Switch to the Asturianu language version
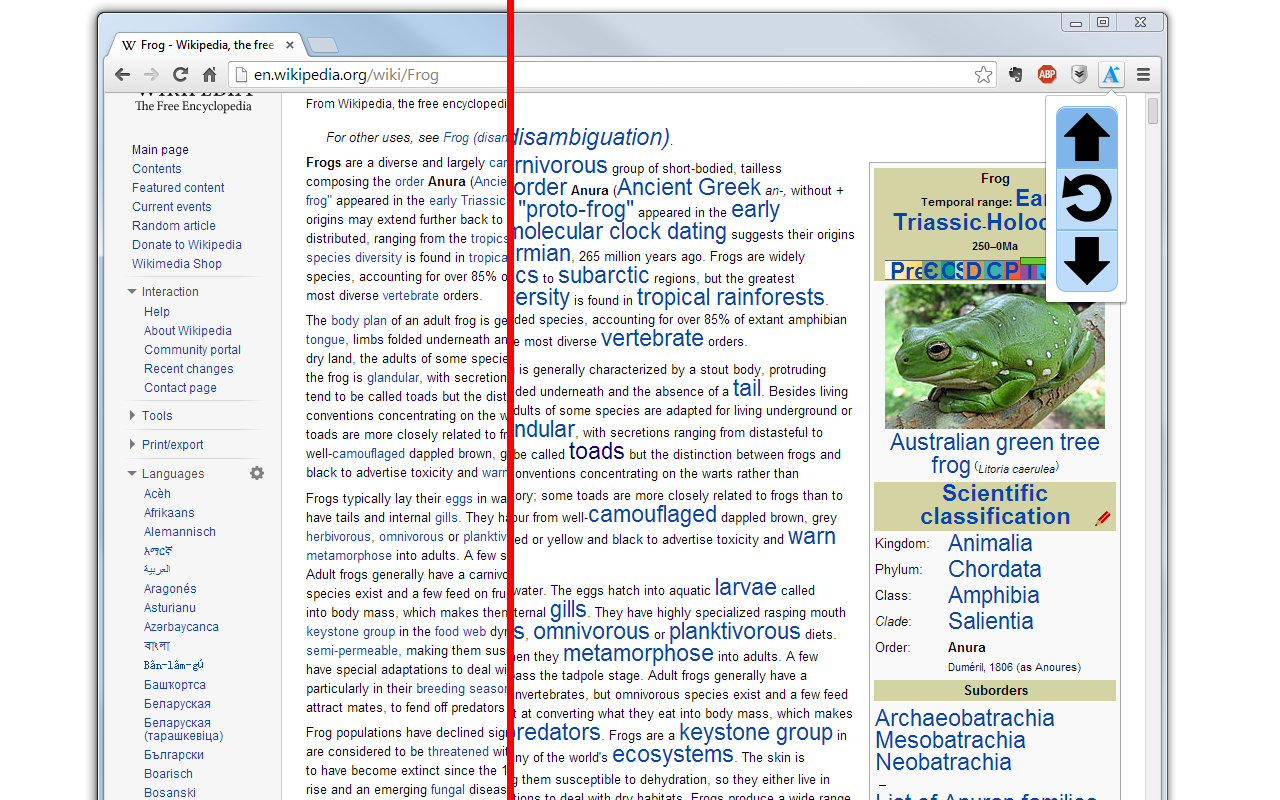The image size is (1280, 800). [170, 608]
